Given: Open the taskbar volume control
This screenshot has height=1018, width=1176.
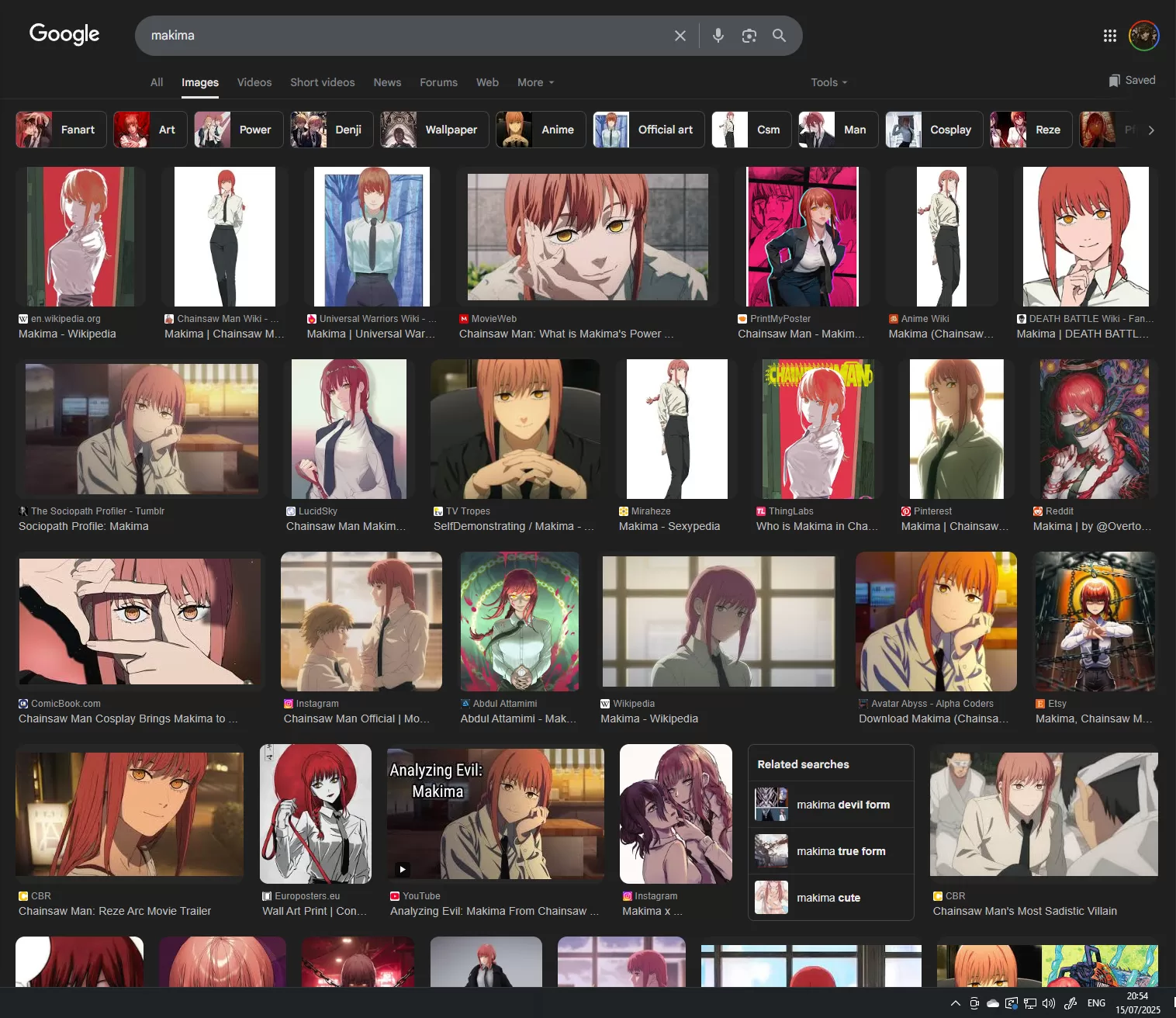Looking at the screenshot, I should coord(1049,1003).
